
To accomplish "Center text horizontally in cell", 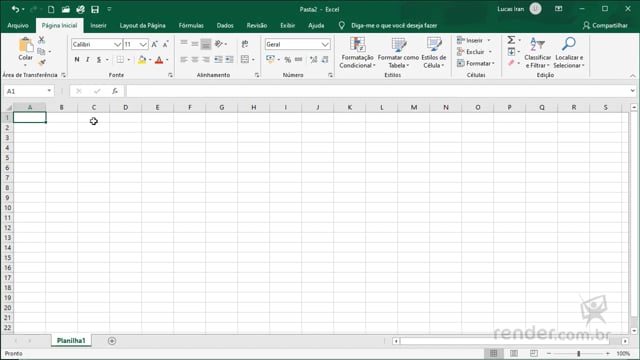I will tap(195, 60).
